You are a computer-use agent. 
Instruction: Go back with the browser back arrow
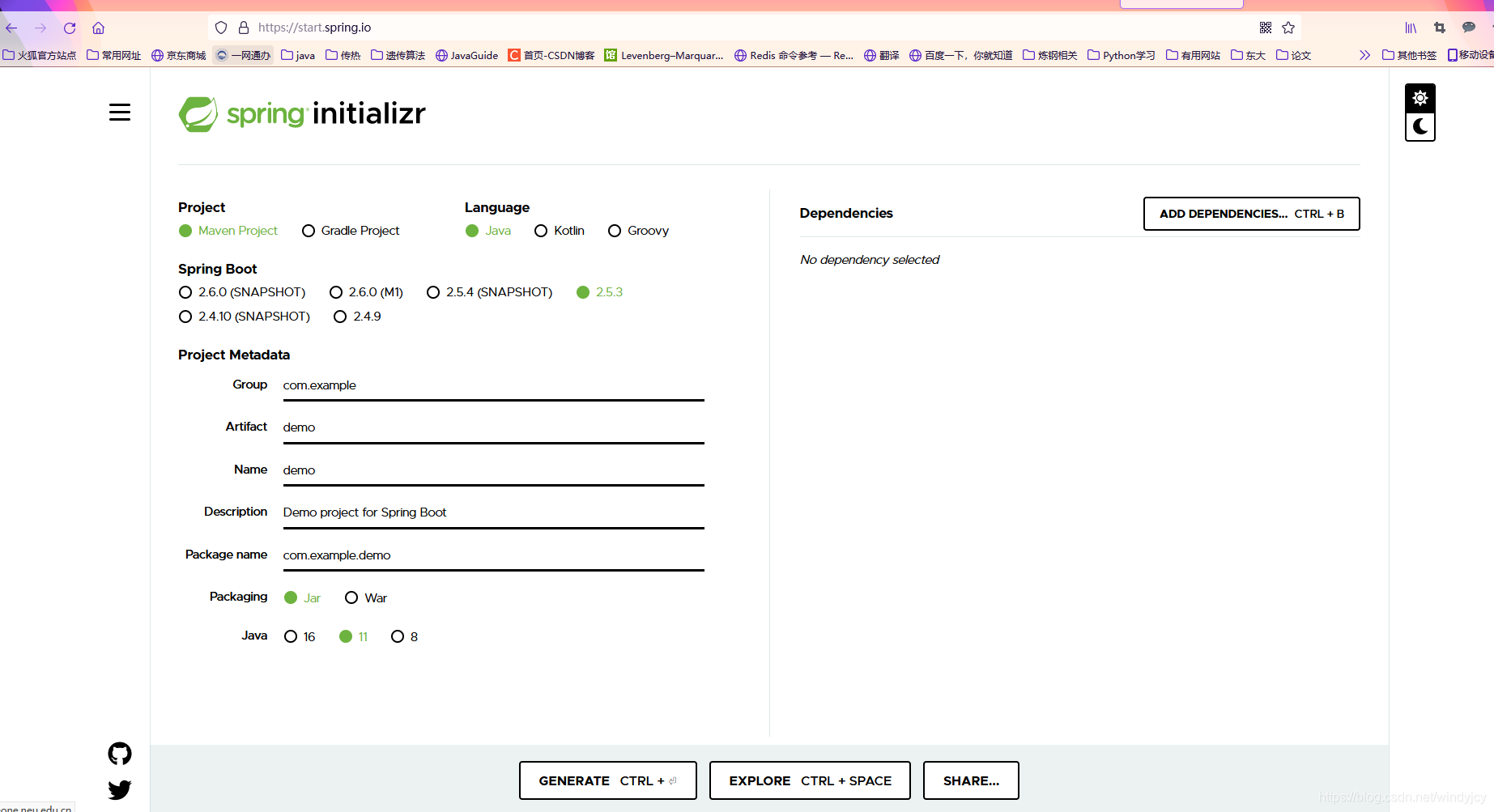point(11,28)
